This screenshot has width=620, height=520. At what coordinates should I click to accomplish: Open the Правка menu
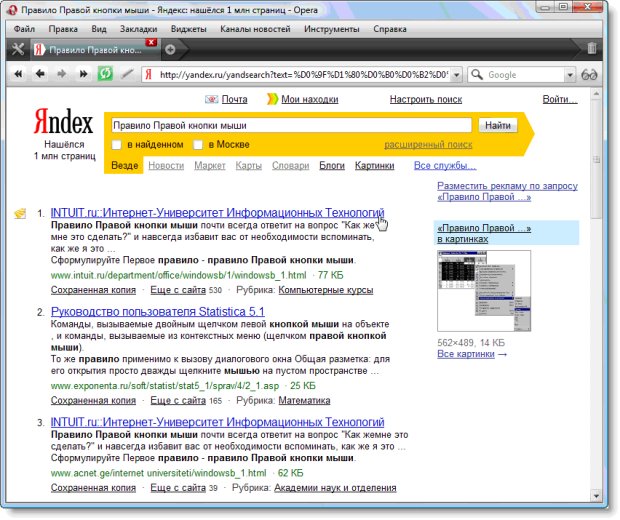pyautogui.click(x=63, y=29)
